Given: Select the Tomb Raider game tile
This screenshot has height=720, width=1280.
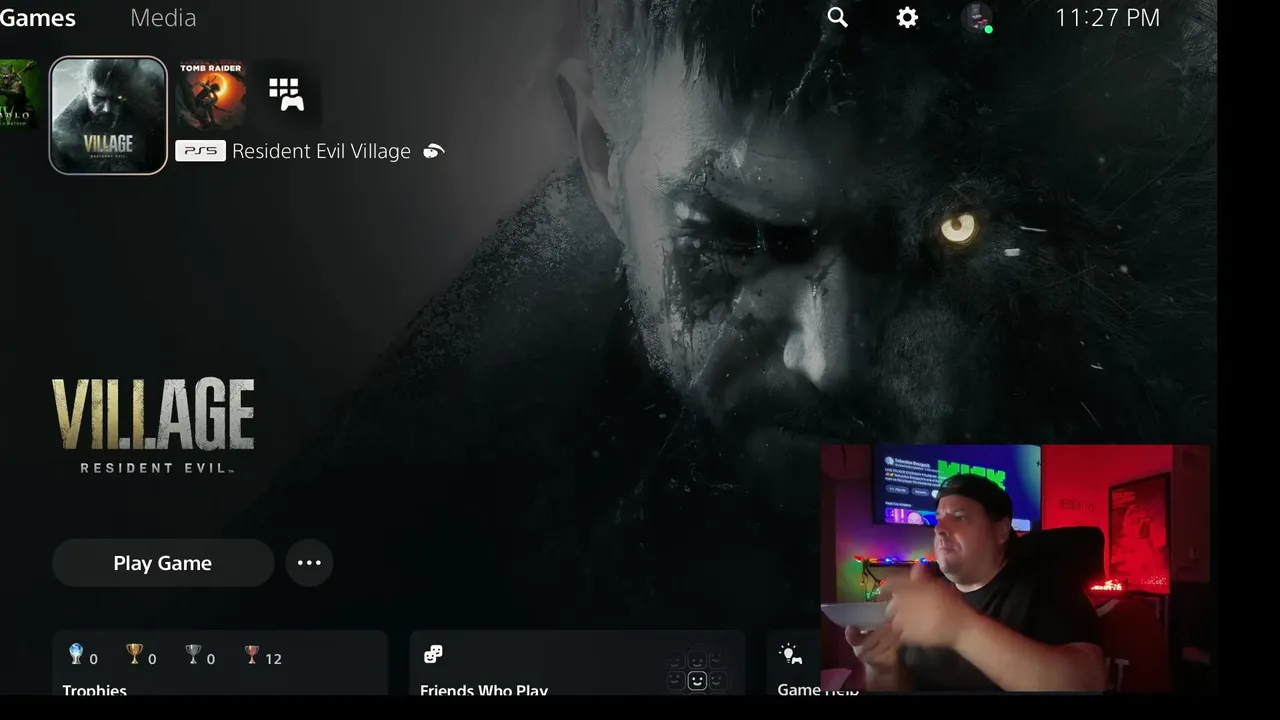Looking at the screenshot, I should tap(211, 95).
